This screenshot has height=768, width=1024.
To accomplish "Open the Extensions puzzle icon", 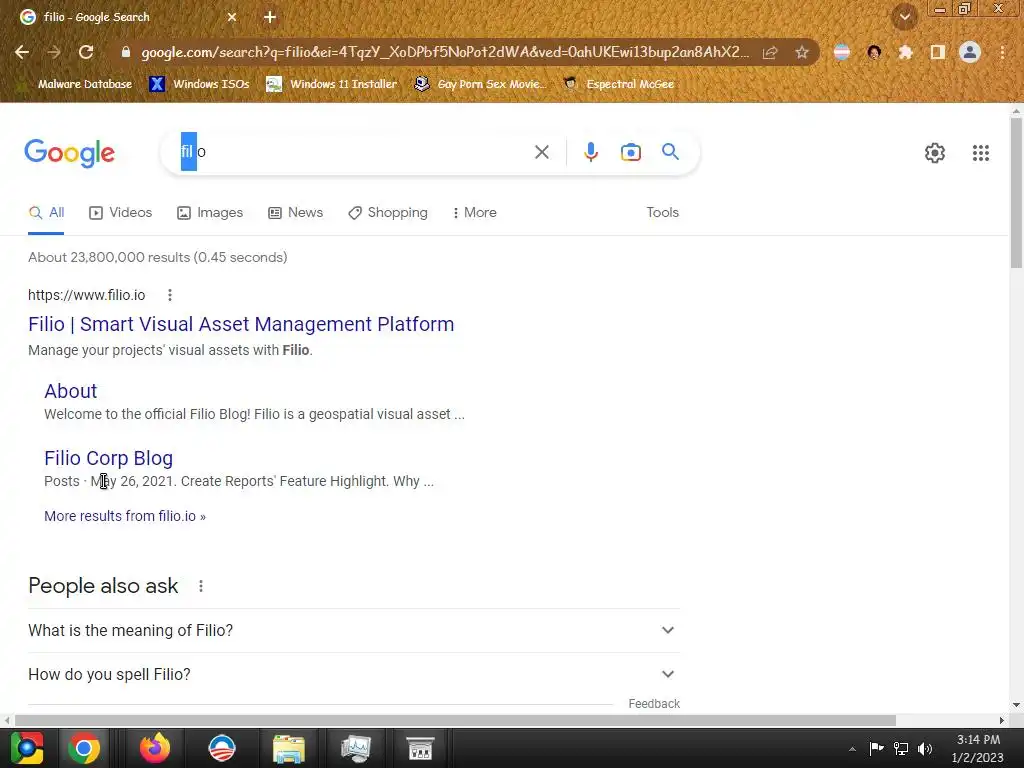I will pos(905,52).
